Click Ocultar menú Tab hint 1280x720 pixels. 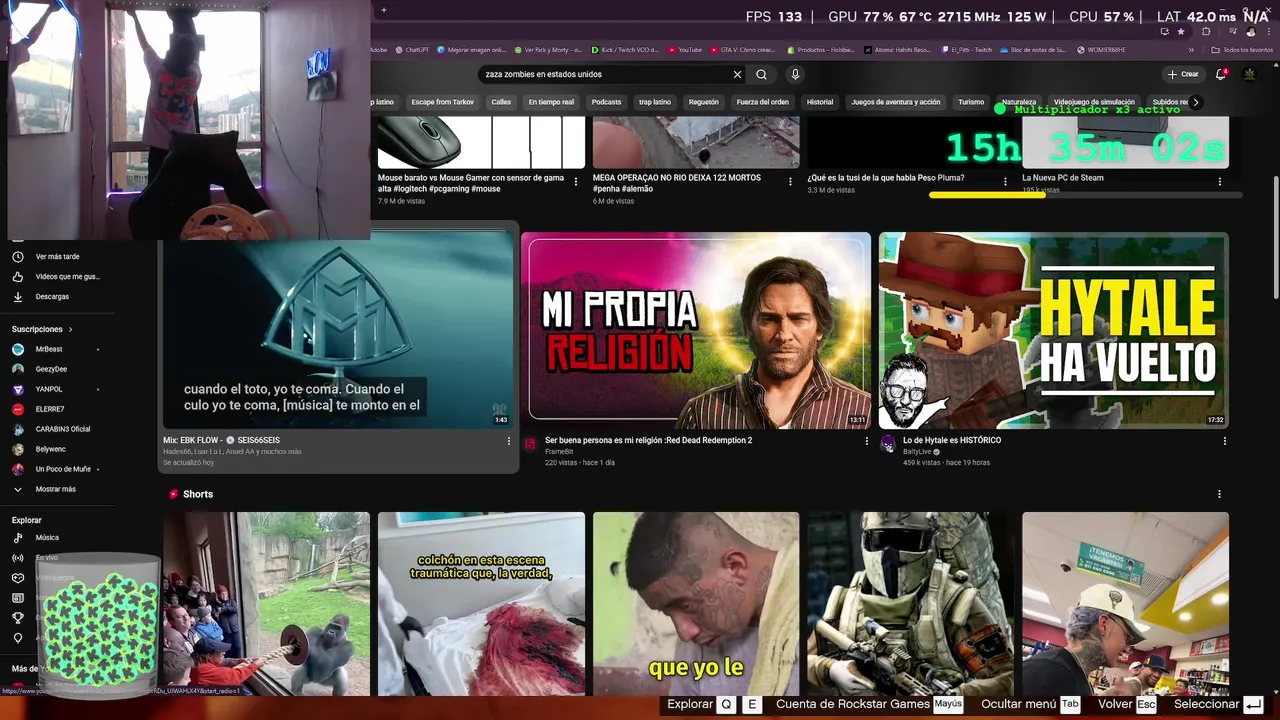click(1031, 704)
